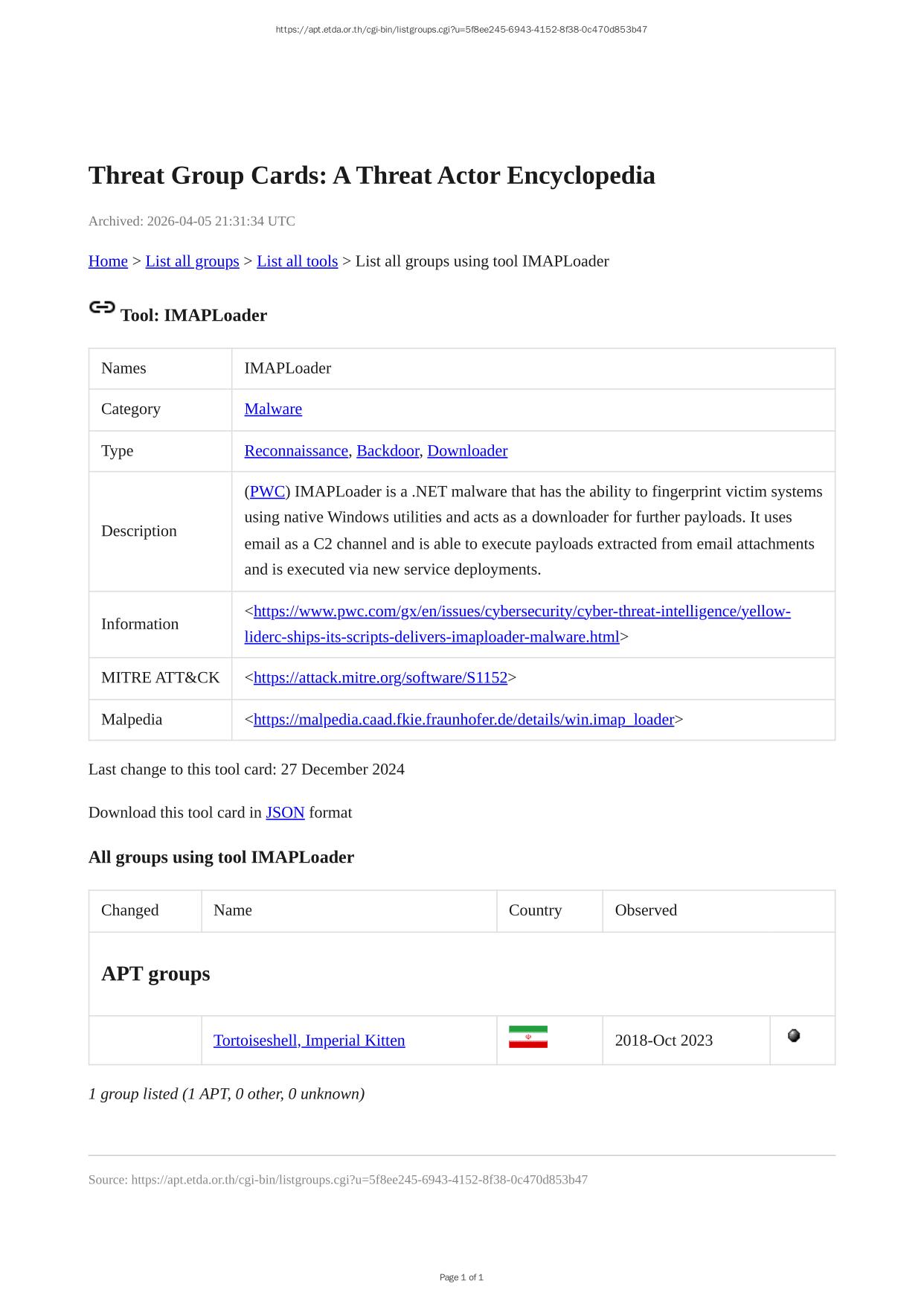
Task: Click the Country column header
Action: coord(535,910)
